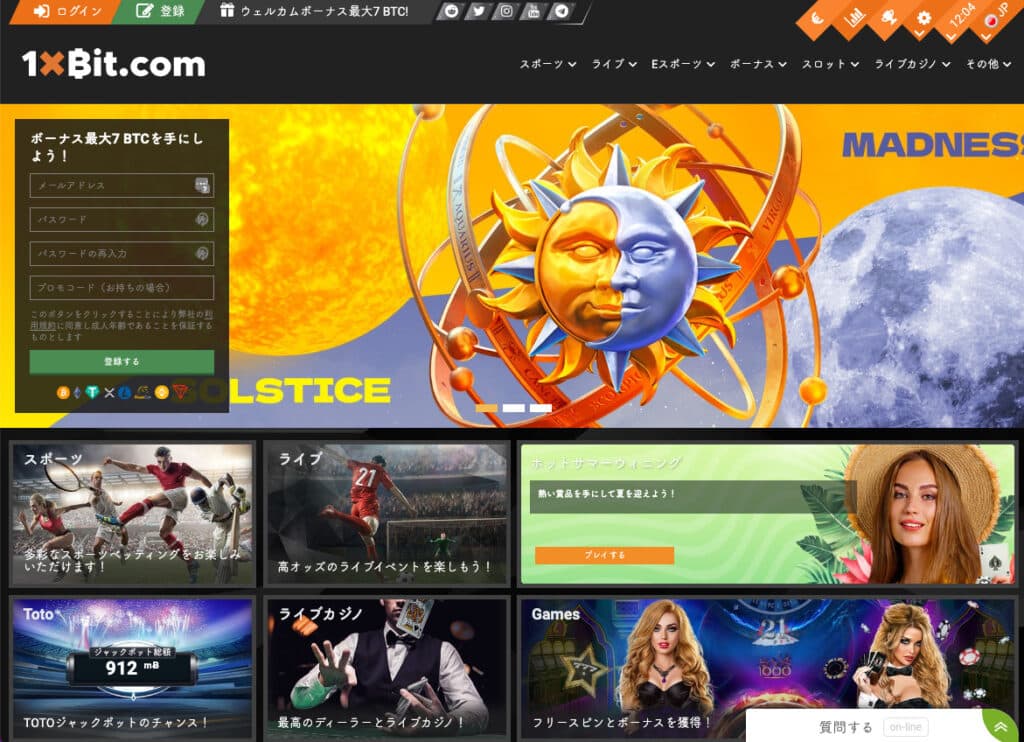Viewport: 1024px width, 742px height.
Task: Focus the パスワードの再入力 confirm field
Action: point(121,253)
